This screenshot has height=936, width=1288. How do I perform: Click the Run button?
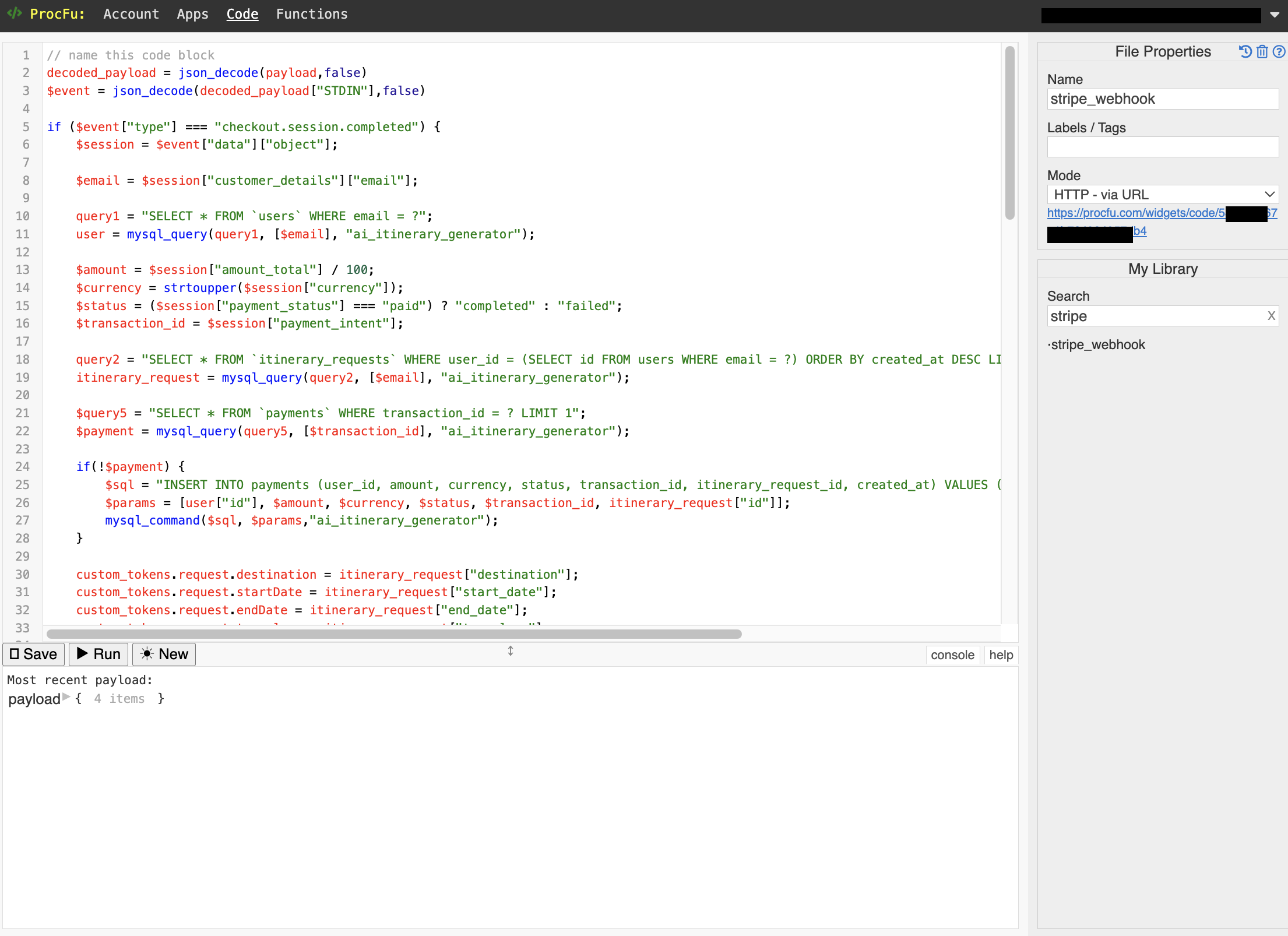pos(98,655)
